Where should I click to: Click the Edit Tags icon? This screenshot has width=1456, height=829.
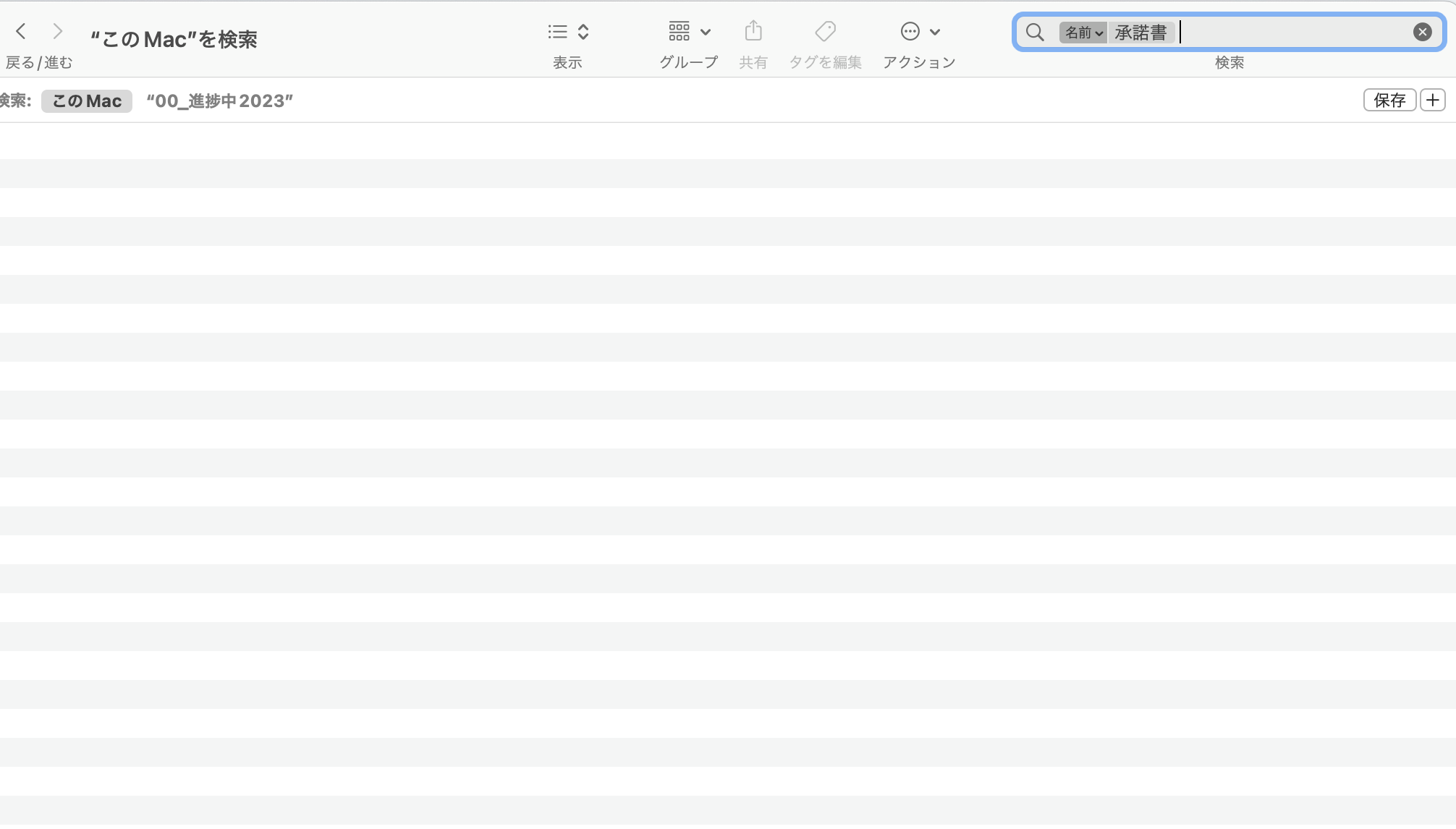click(x=825, y=31)
